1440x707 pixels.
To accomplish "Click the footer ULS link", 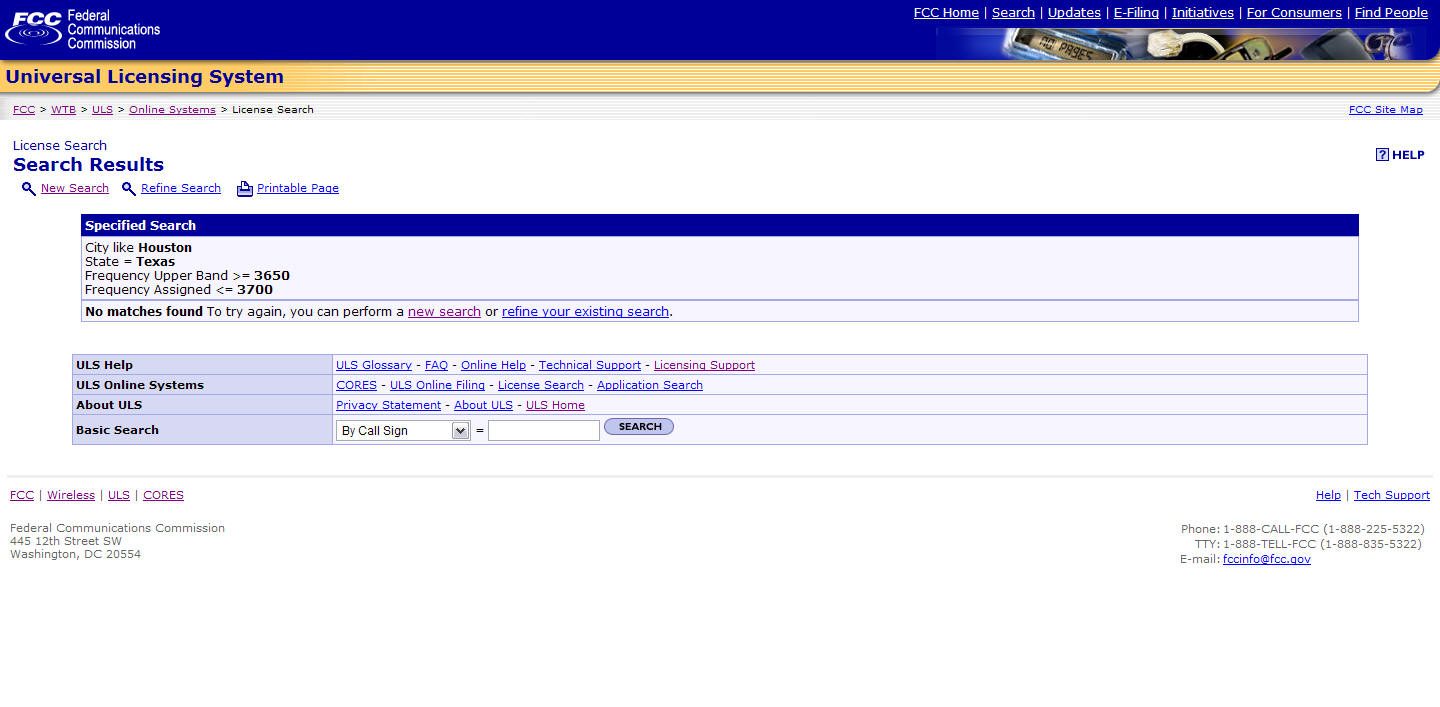I will (x=119, y=495).
